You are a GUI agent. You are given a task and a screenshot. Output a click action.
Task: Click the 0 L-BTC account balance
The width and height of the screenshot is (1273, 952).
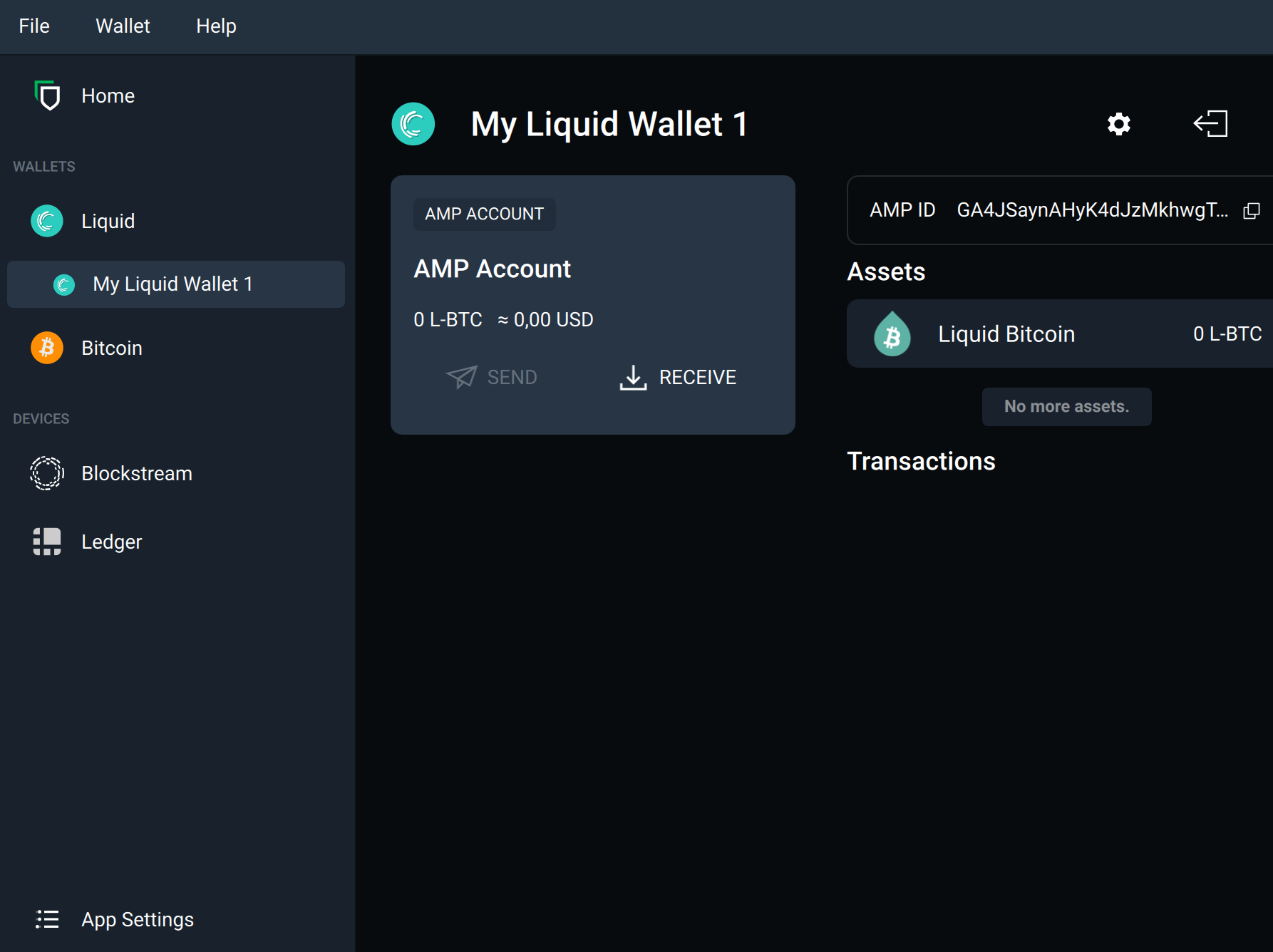pos(448,319)
